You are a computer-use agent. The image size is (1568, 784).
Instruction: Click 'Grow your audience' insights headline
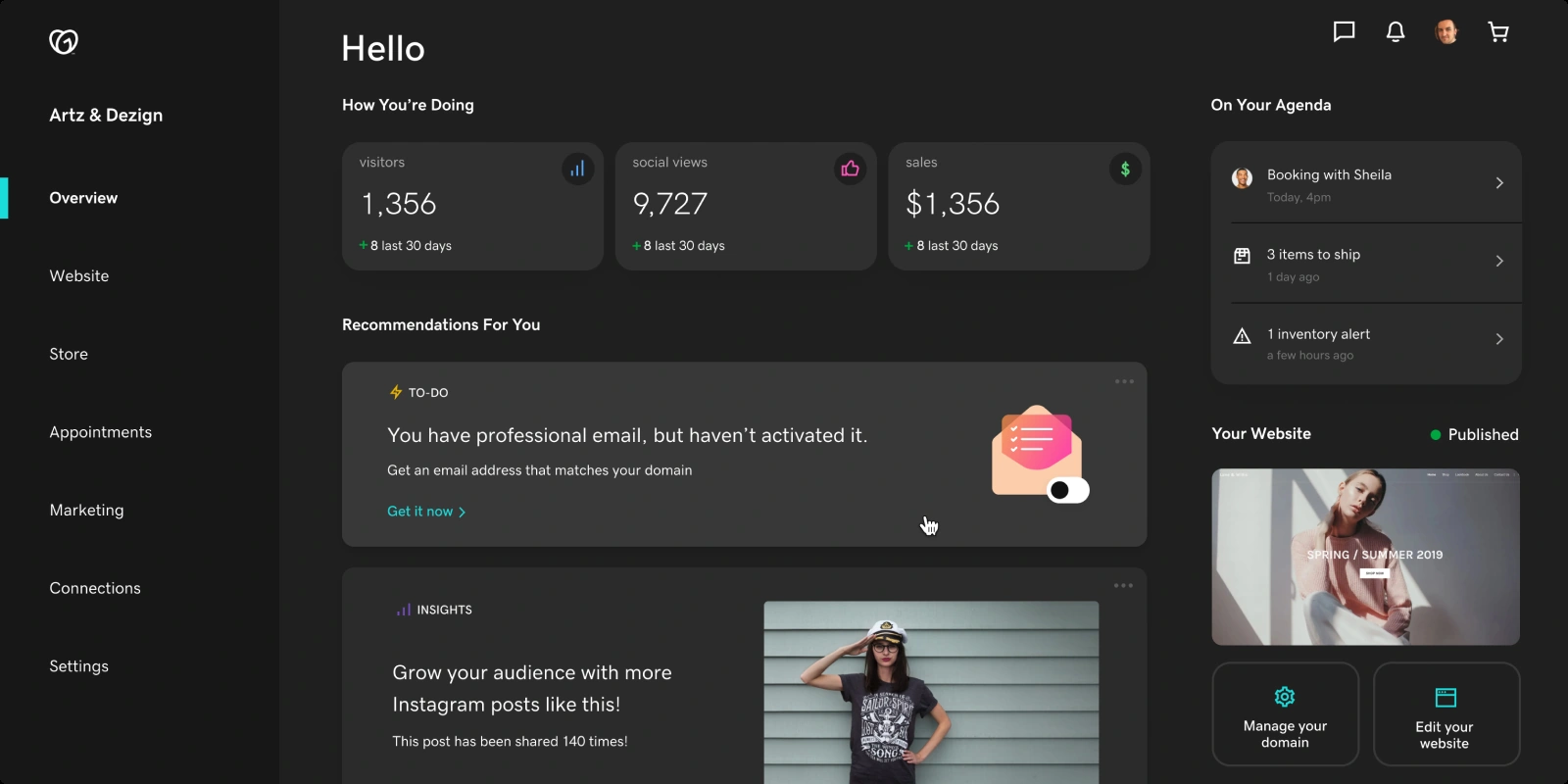coord(532,688)
